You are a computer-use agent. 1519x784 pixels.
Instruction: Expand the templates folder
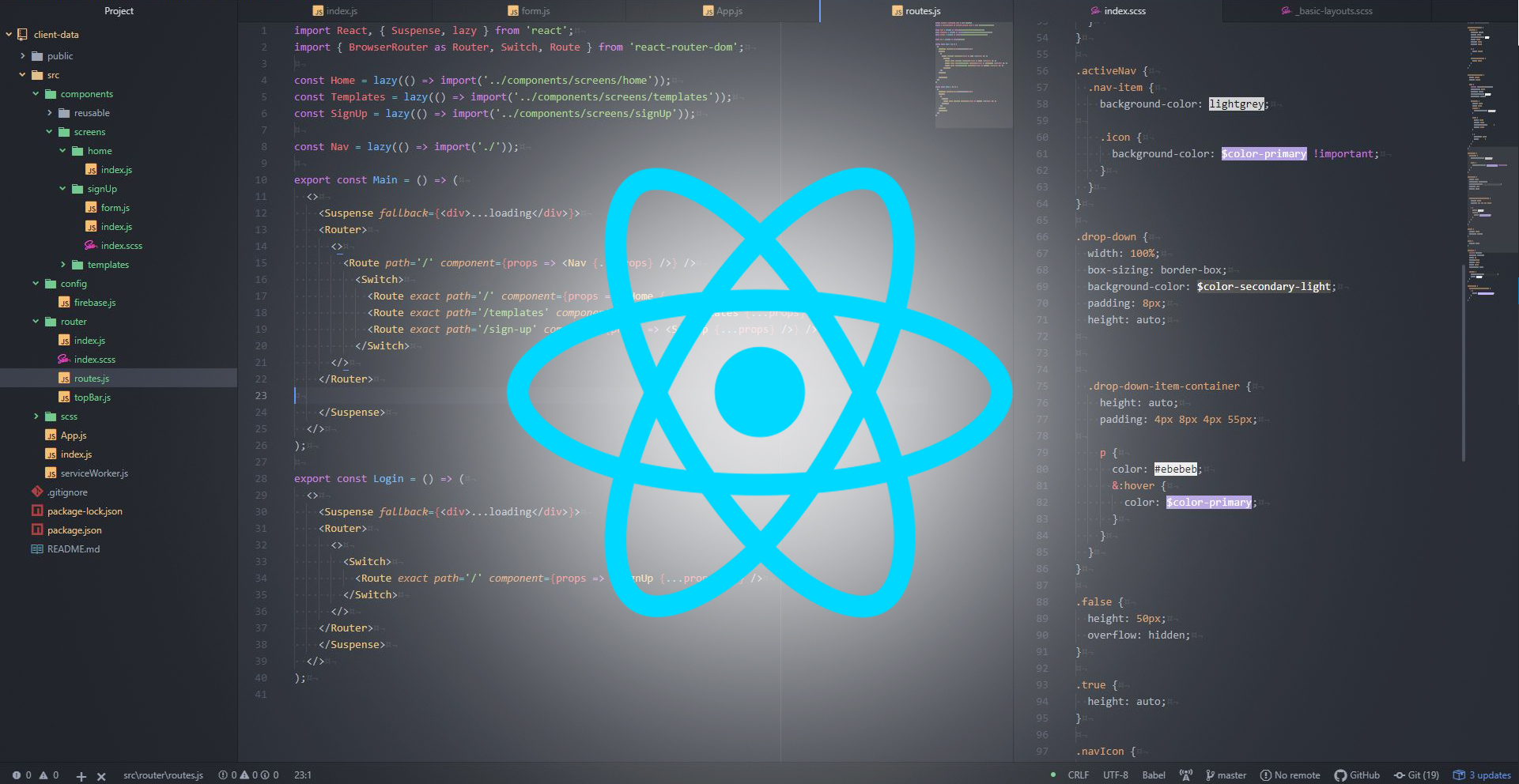(x=62, y=265)
